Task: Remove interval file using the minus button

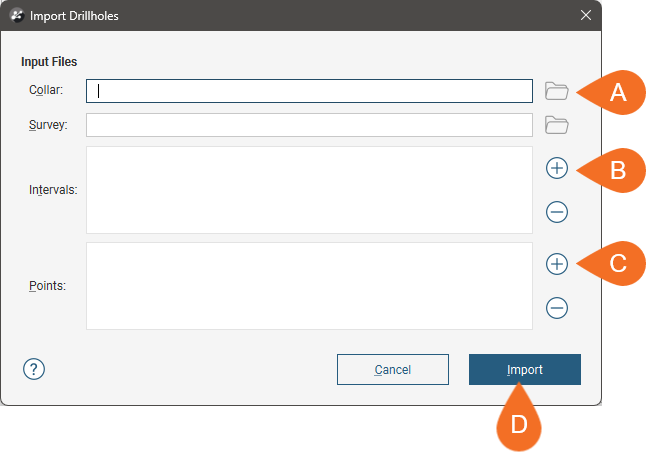Action: tap(557, 211)
